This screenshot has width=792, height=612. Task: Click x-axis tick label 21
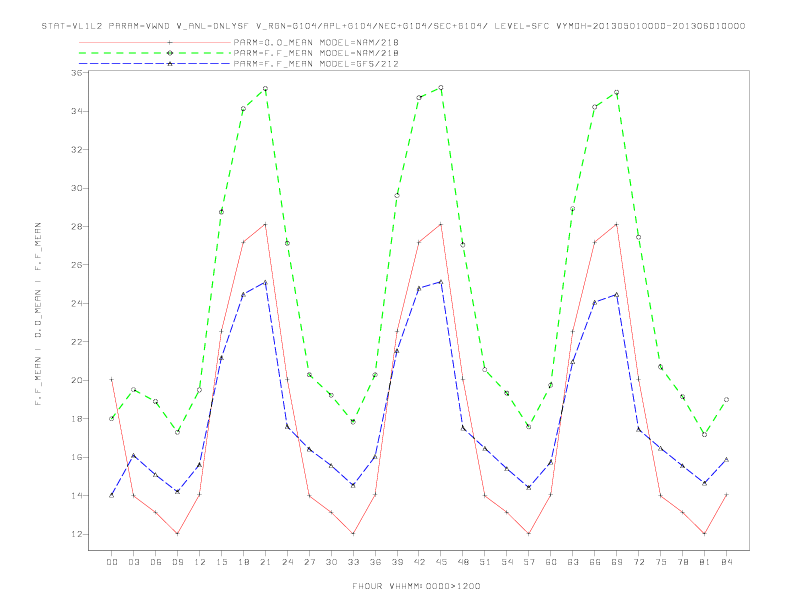(x=265, y=562)
